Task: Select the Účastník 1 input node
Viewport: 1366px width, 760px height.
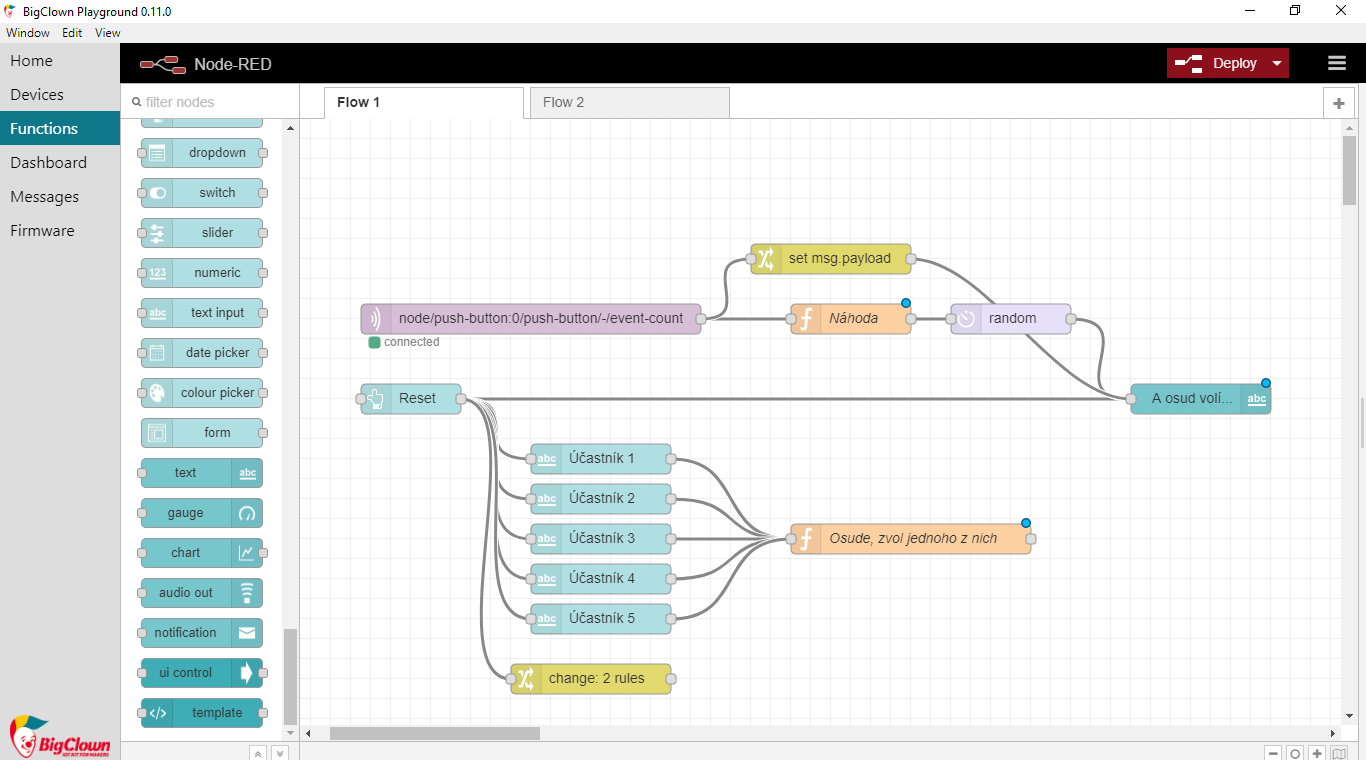Action: click(x=601, y=459)
